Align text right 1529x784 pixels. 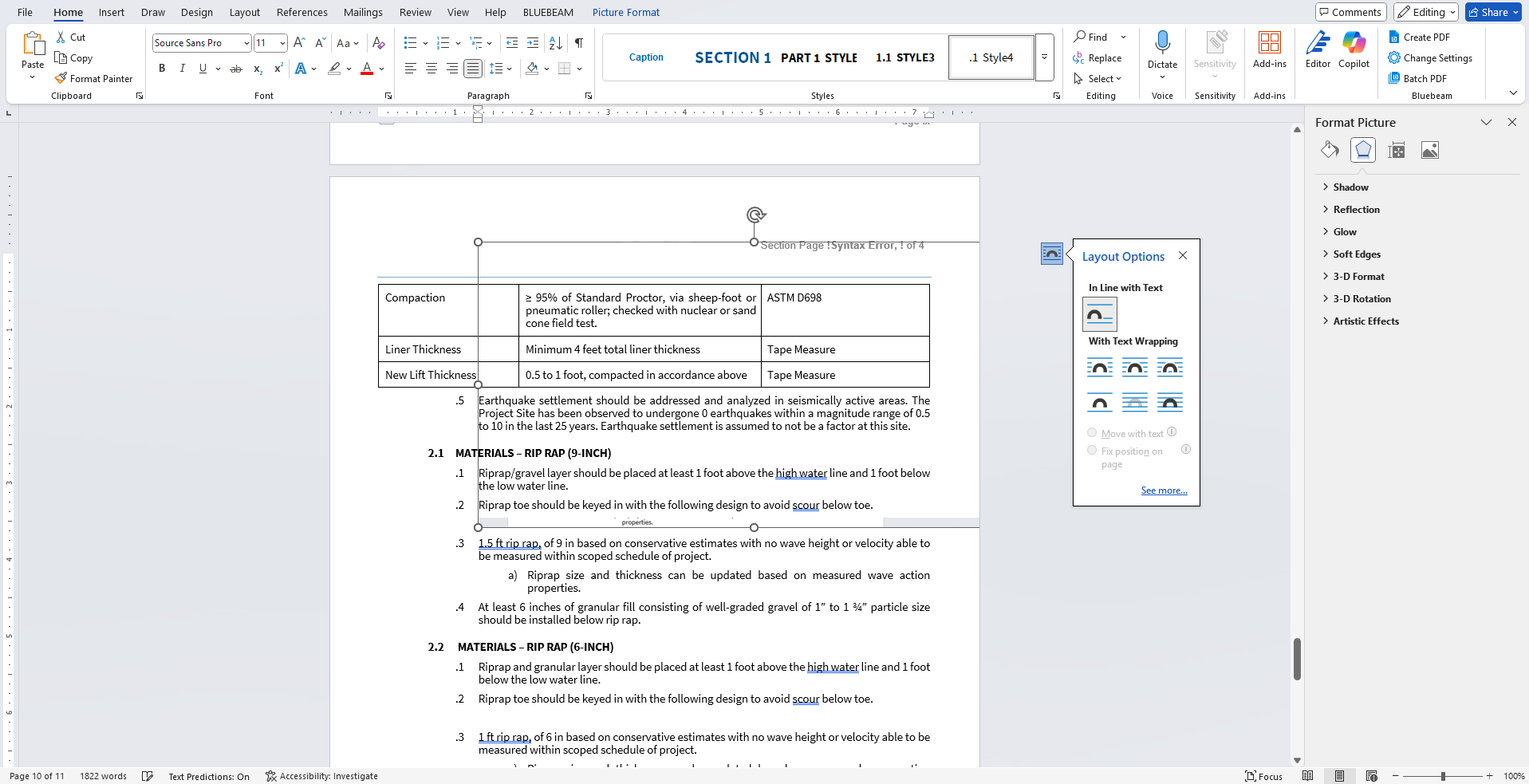(452, 69)
